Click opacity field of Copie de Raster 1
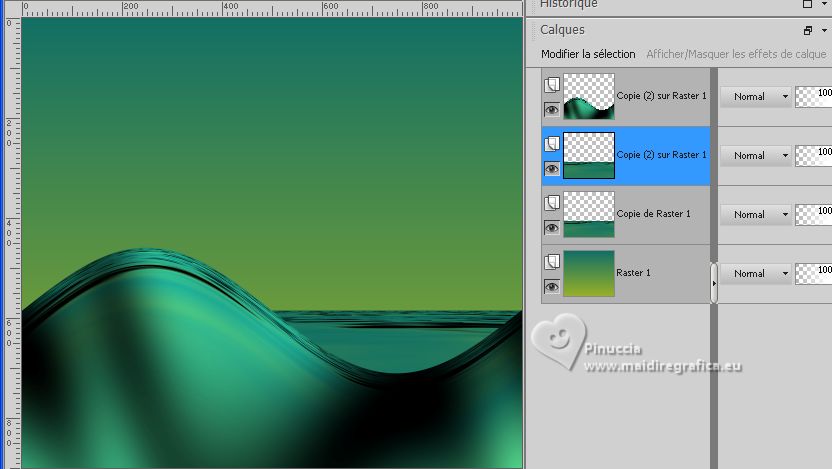The height and width of the screenshot is (469, 832). click(x=813, y=214)
